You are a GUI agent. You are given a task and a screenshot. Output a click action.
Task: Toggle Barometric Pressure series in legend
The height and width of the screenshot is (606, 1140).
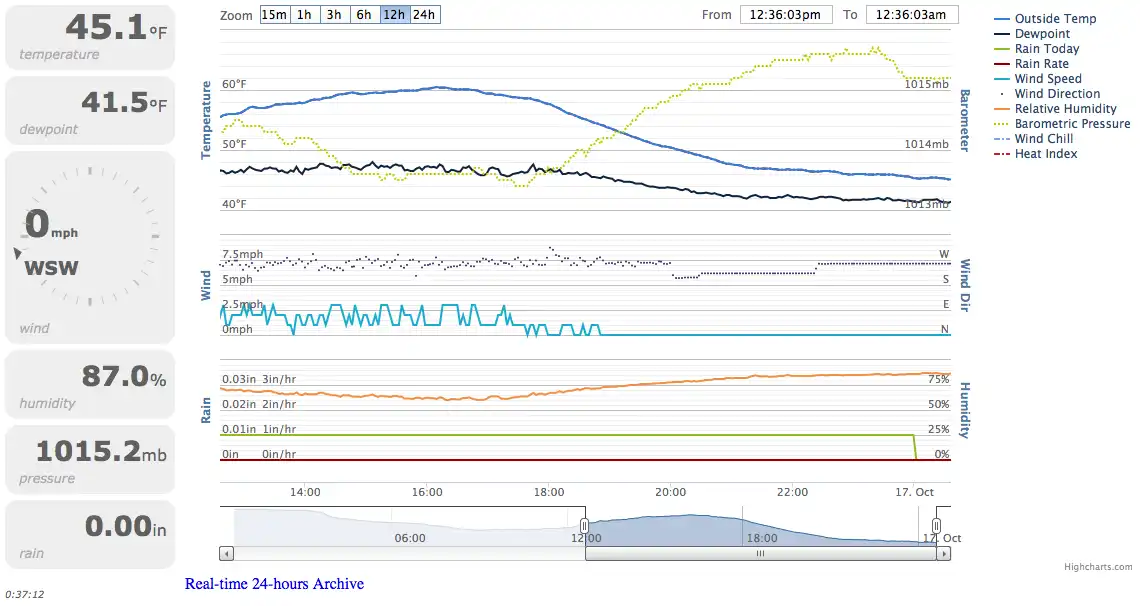pyautogui.click(x=1062, y=124)
